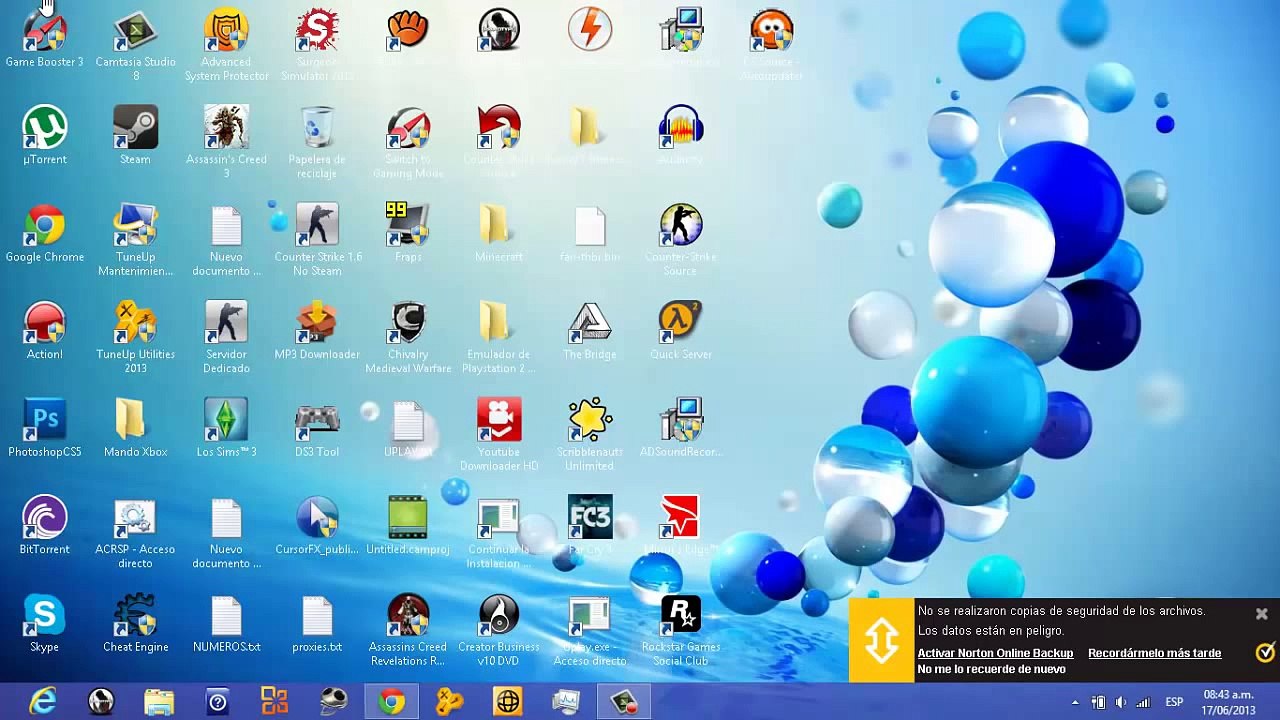Select the proxies.txt file
Image resolution: width=1280 pixels, height=720 pixels.
pos(317,623)
